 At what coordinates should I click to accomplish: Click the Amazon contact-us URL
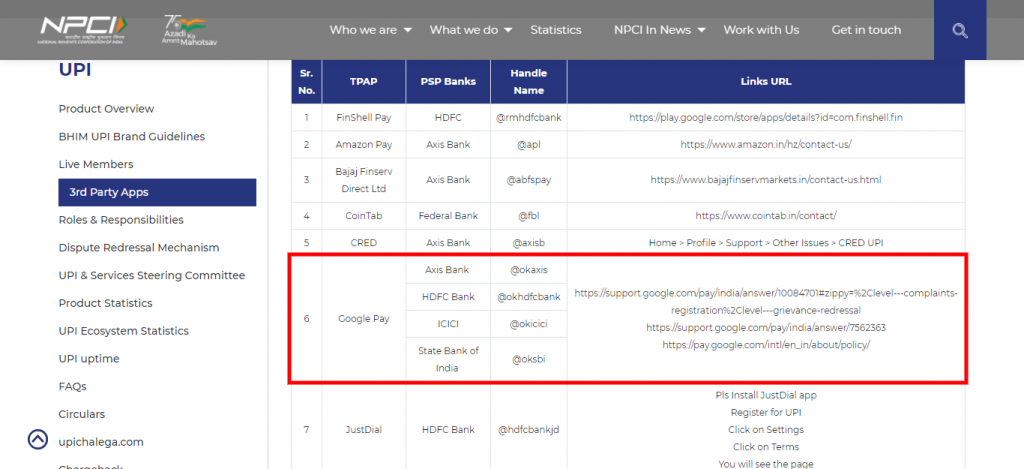point(766,144)
